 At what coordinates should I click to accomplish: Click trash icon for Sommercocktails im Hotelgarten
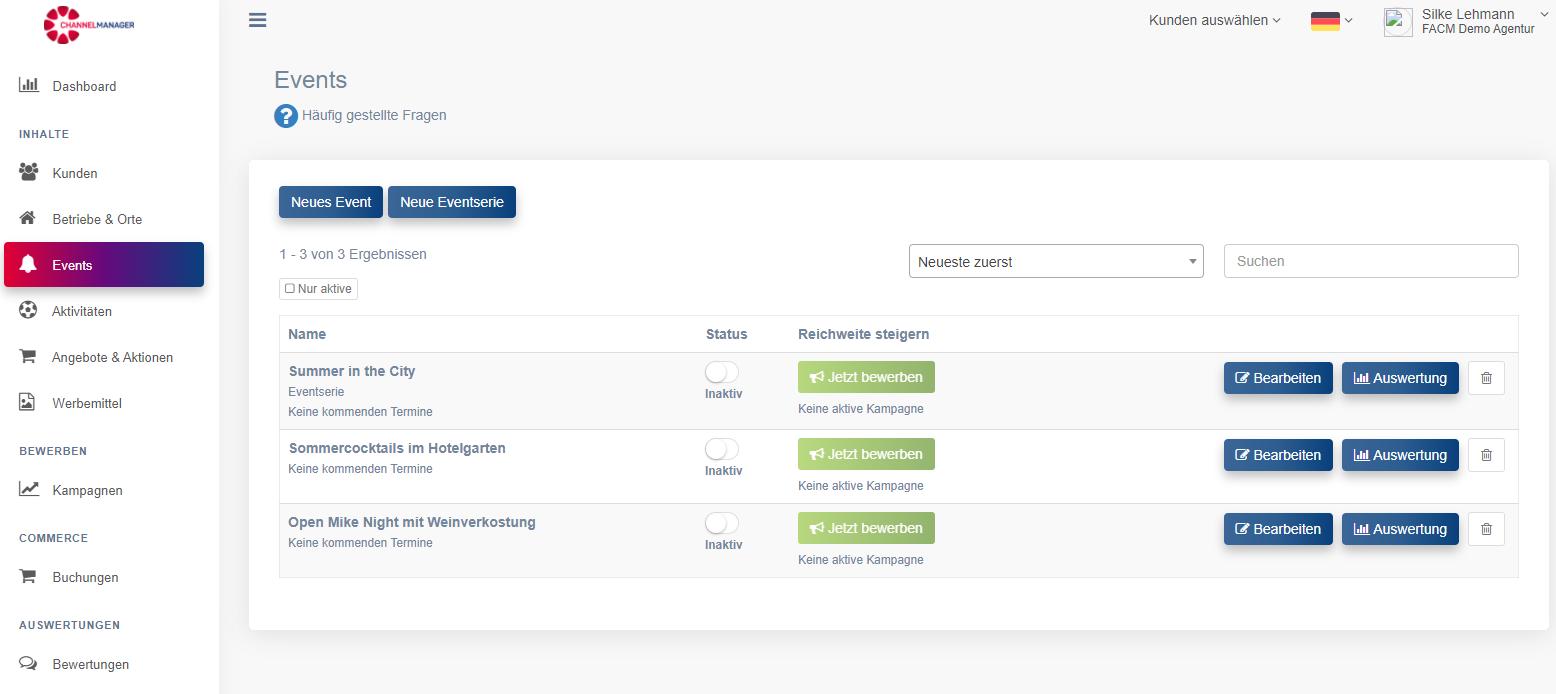(x=1486, y=455)
